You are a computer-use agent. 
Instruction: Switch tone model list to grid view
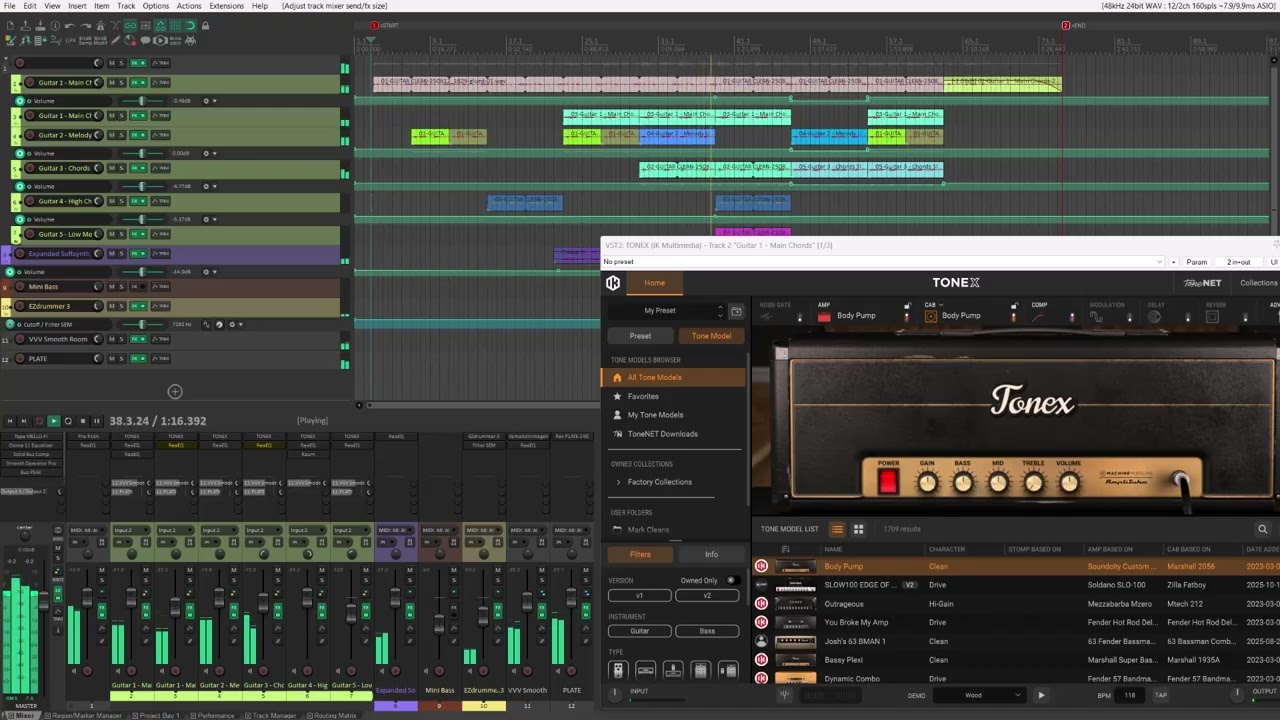click(x=858, y=529)
